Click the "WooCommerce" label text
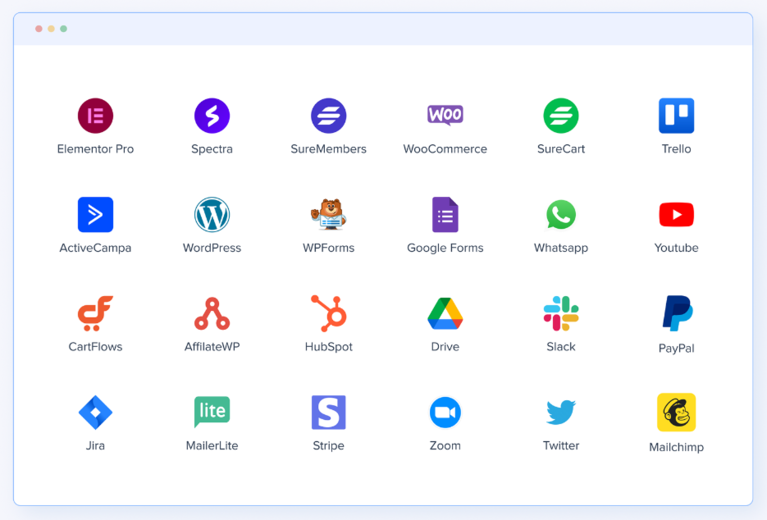 [x=445, y=149]
